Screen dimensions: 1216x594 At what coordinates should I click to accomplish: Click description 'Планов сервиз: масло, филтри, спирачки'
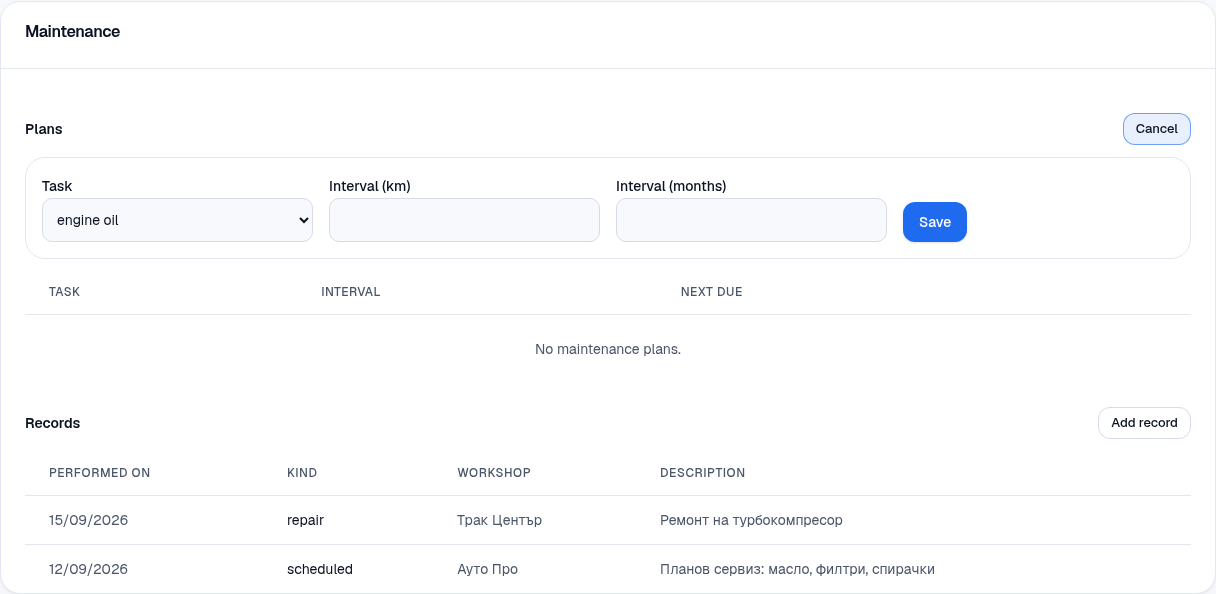pyautogui.click(x=798, y=569)
